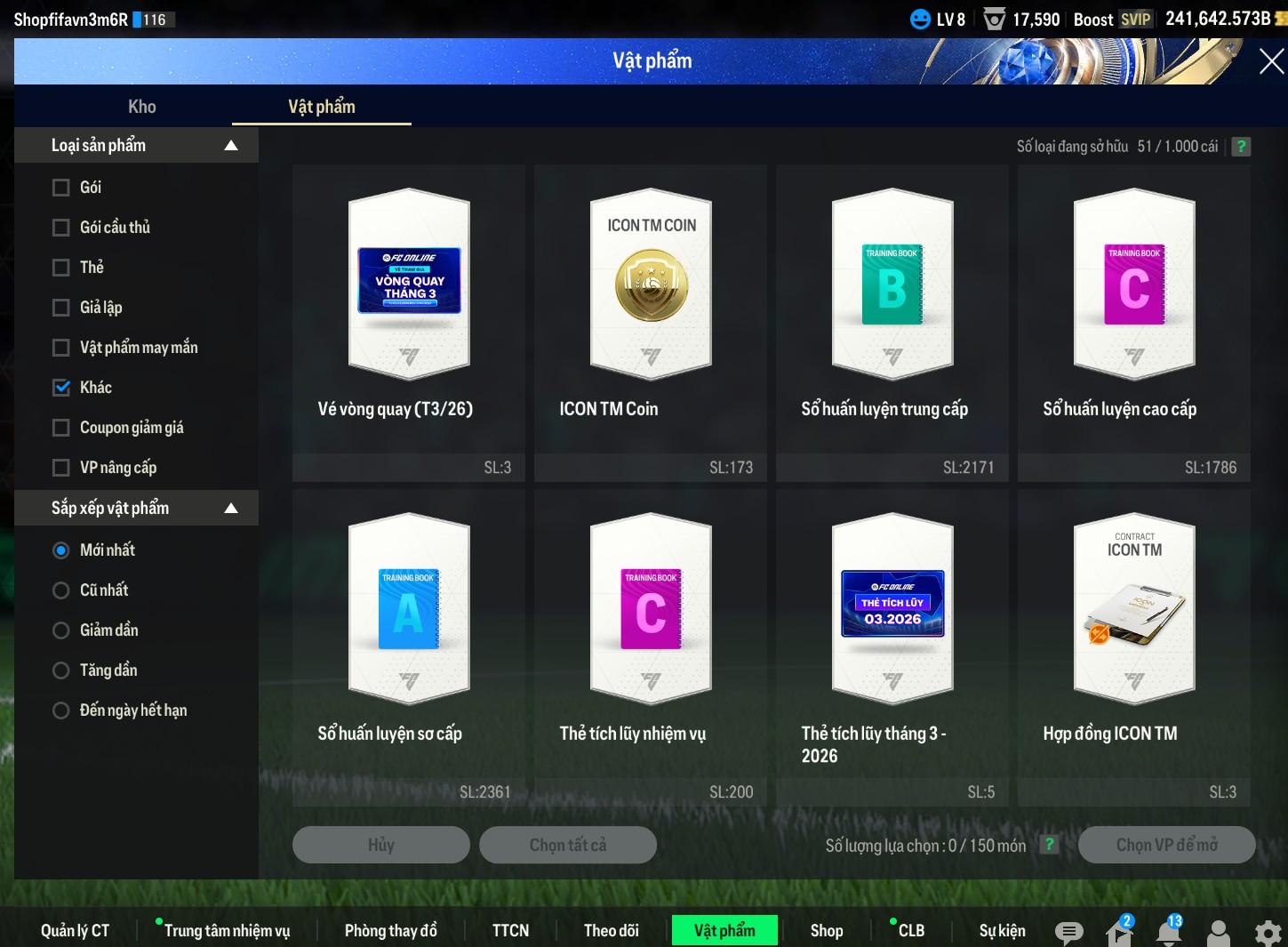Select the Cũ nhất sort radio button
Viewport: 1288px width, 947px height.
tap(61, 590)
